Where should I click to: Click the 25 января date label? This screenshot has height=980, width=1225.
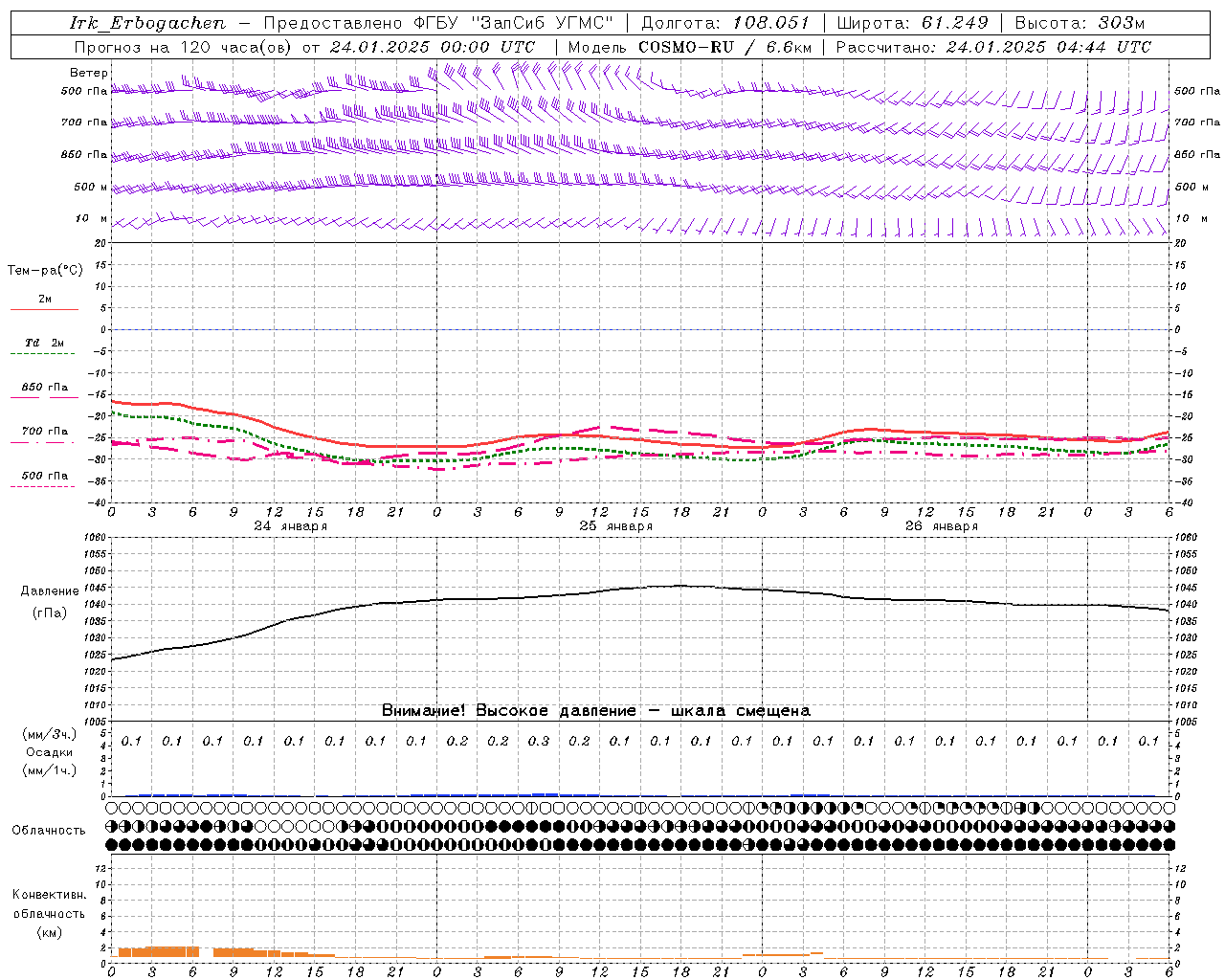point(616,526)
